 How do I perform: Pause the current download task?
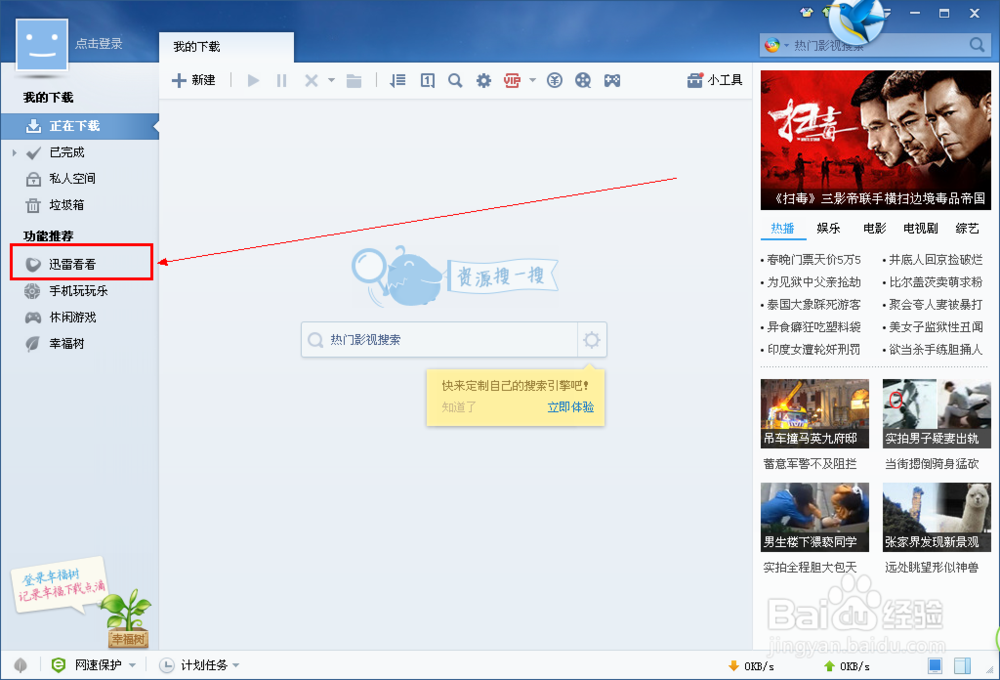tap(281, 79)
